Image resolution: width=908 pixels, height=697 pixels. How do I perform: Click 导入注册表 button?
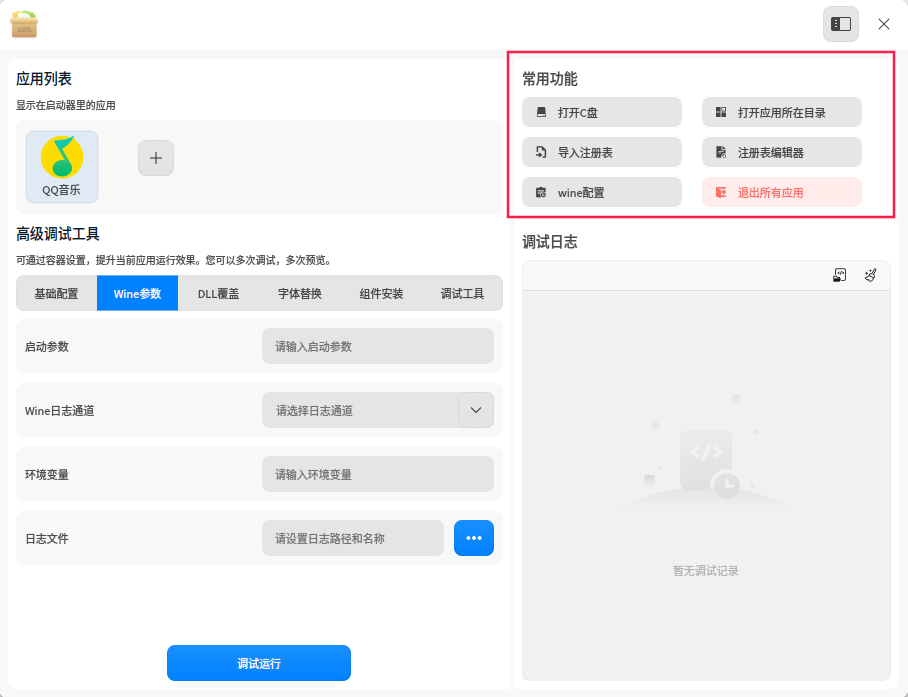[602, 152]
